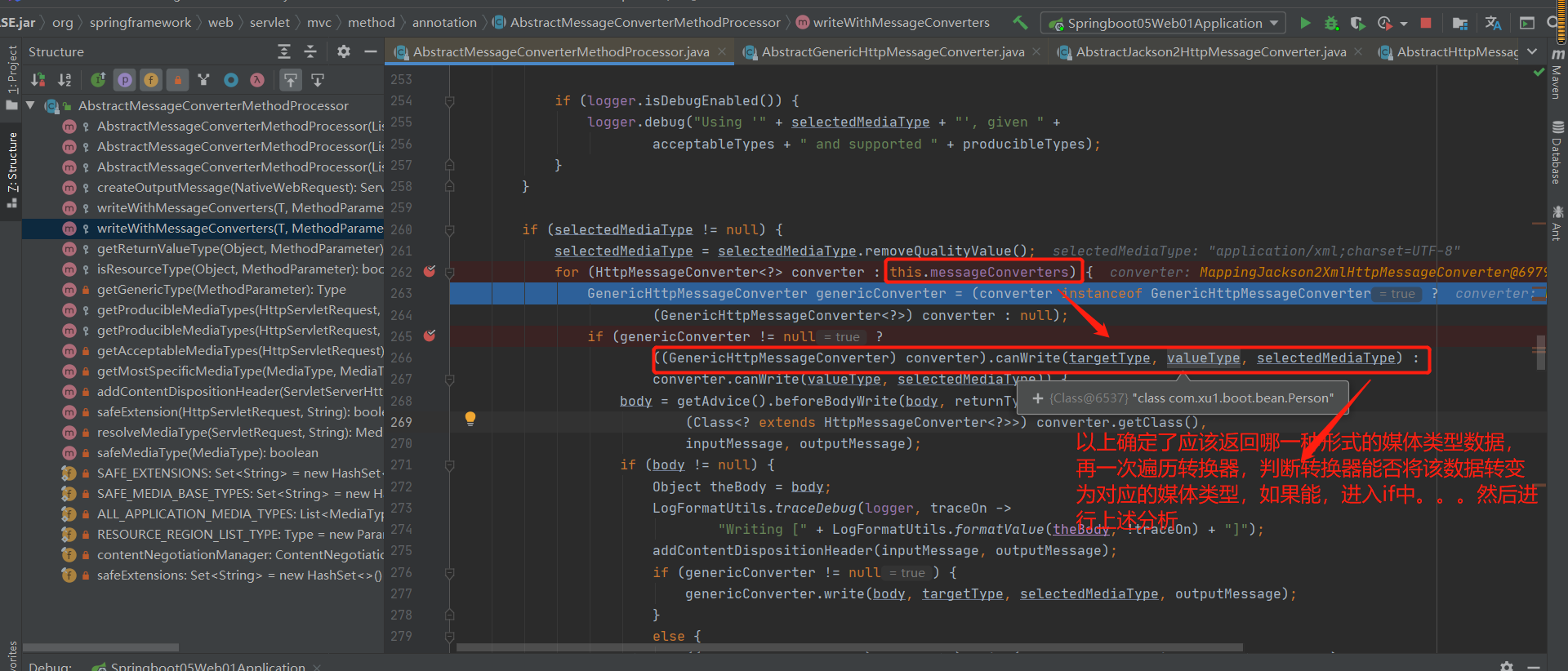Toggle Autoscroll to Source icon
1568x671 pixels.
291,80
